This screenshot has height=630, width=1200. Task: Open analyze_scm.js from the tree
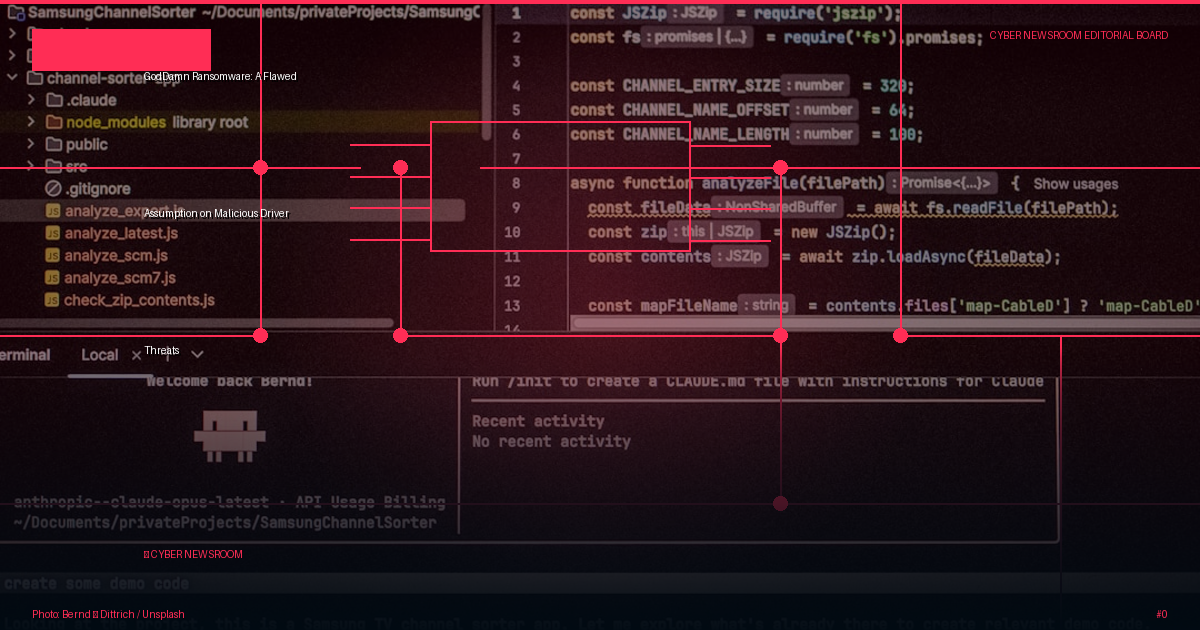pos(116,255)
